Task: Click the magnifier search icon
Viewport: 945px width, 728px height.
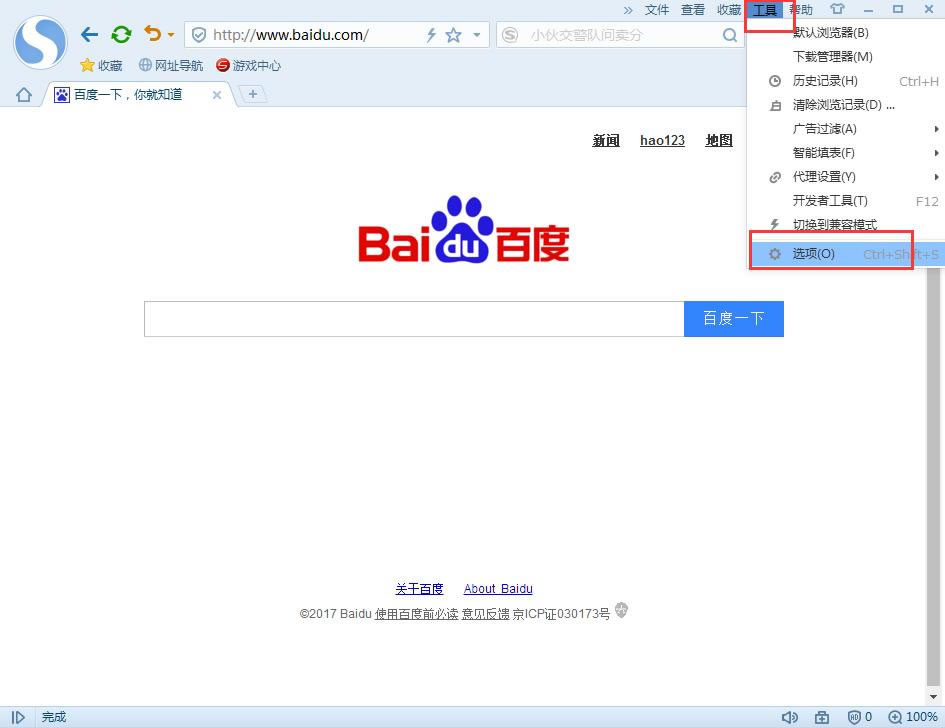Action: pyautogui.click(x=730, y=35)
